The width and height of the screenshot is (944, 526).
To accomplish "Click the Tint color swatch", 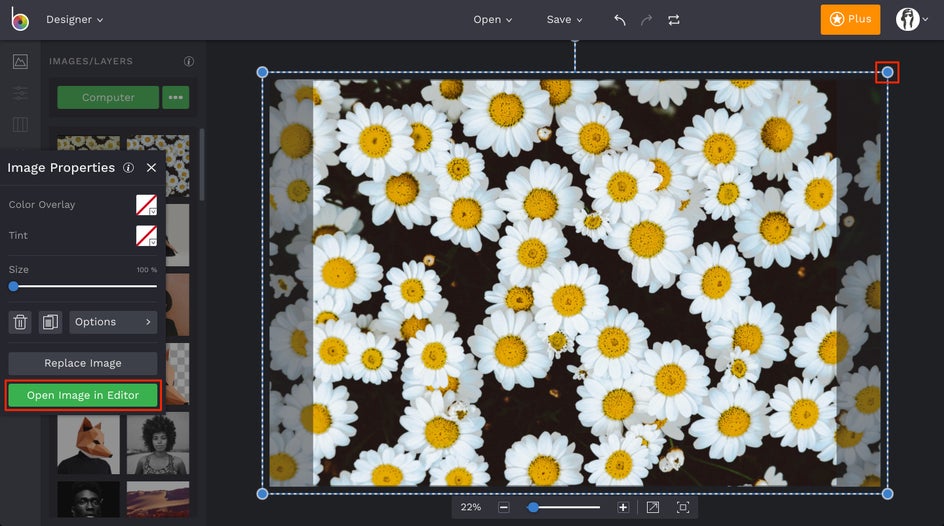I will tap(146, 236).
